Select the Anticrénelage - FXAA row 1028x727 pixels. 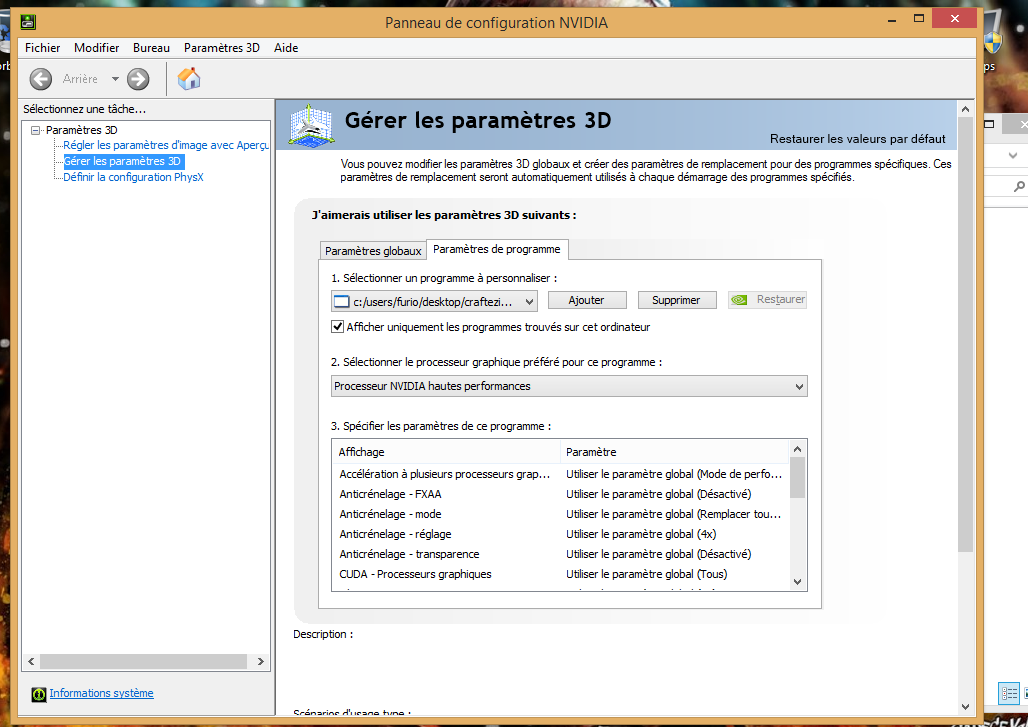coord(561,494)
